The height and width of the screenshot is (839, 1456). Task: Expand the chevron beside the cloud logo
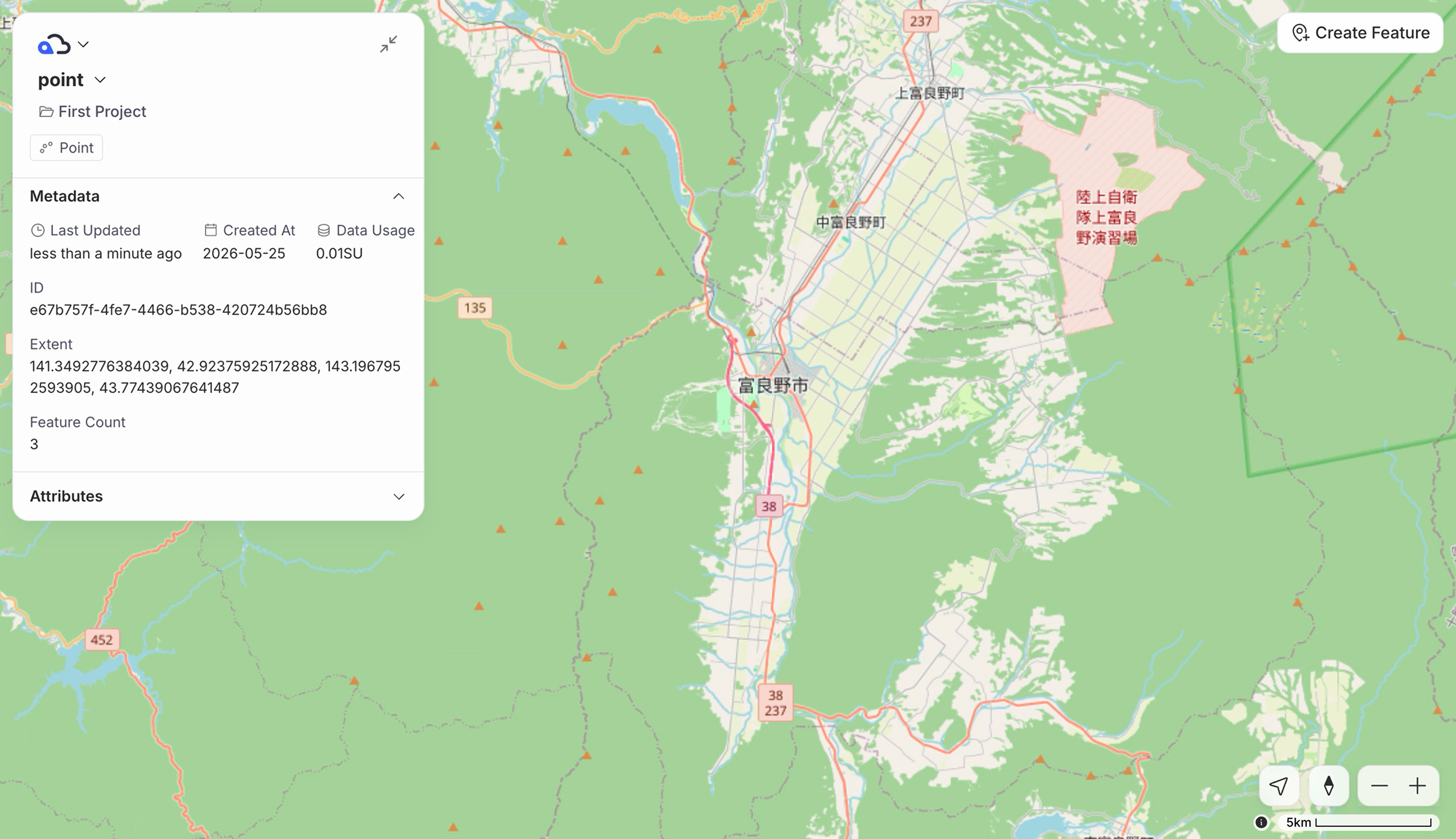[x=83, y=44]
